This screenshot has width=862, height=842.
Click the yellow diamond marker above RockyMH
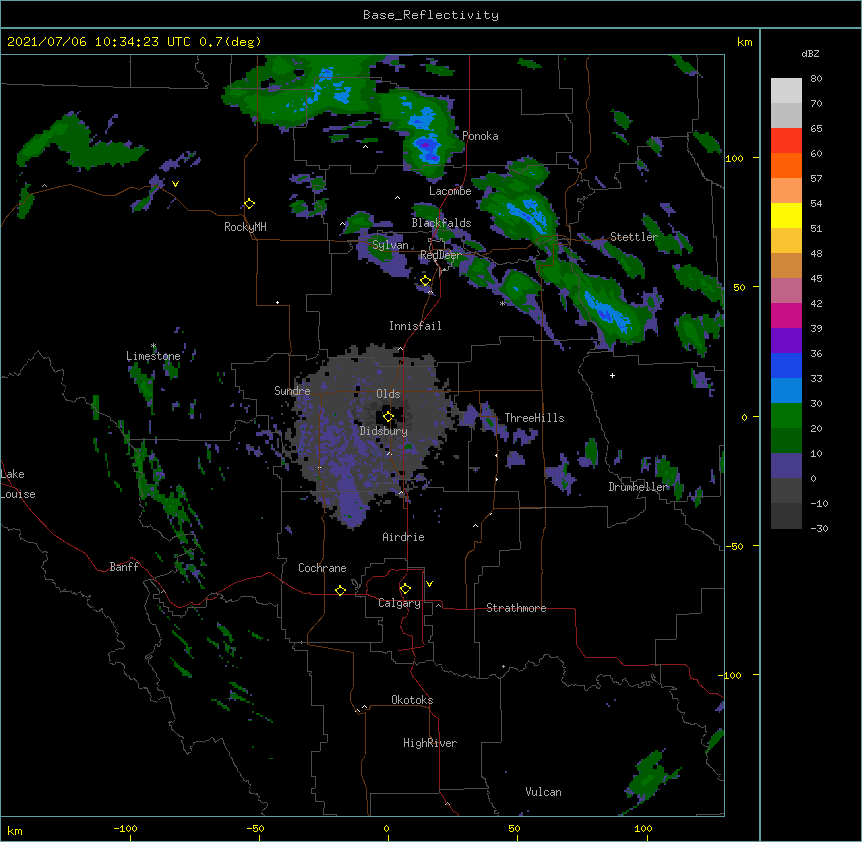250,204
